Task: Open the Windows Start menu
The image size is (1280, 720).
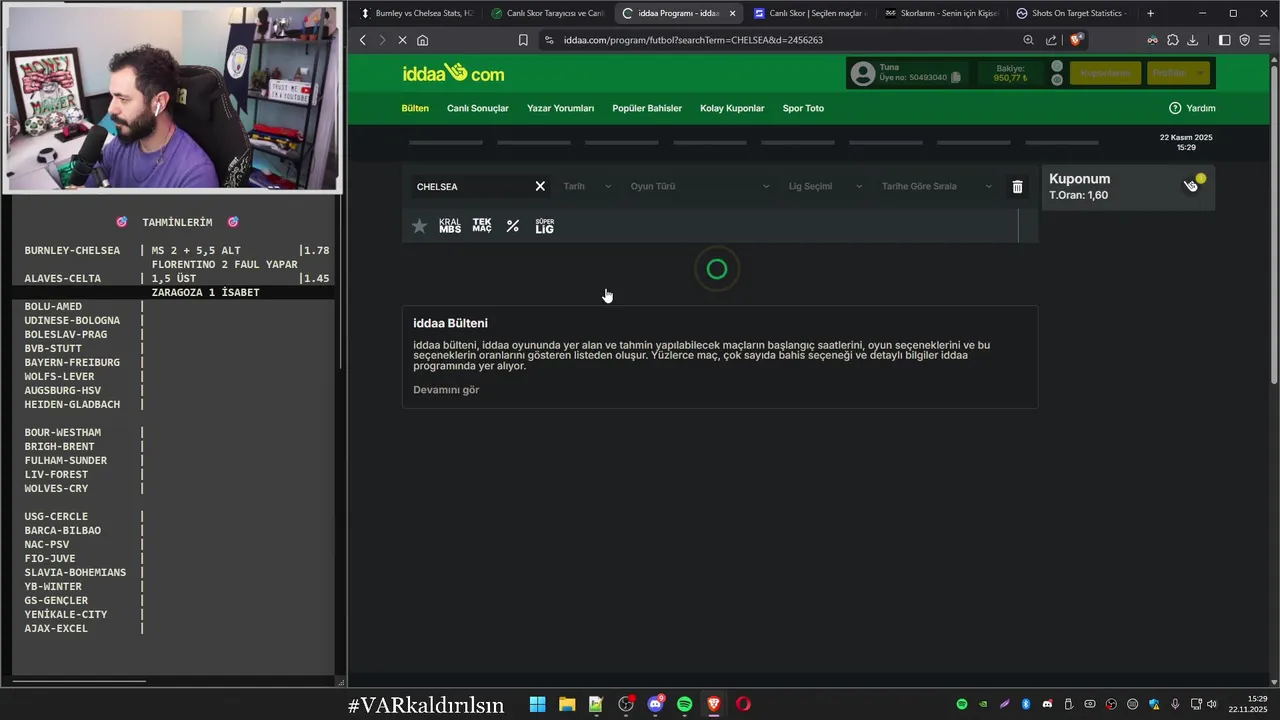Action: (x=537, y=704)
